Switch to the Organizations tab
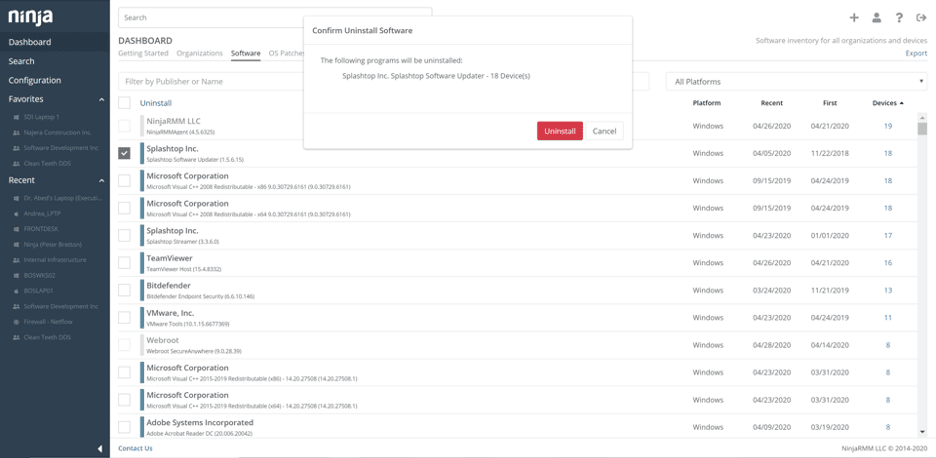The width and height of the screenshot is (936, 458). 199,53
